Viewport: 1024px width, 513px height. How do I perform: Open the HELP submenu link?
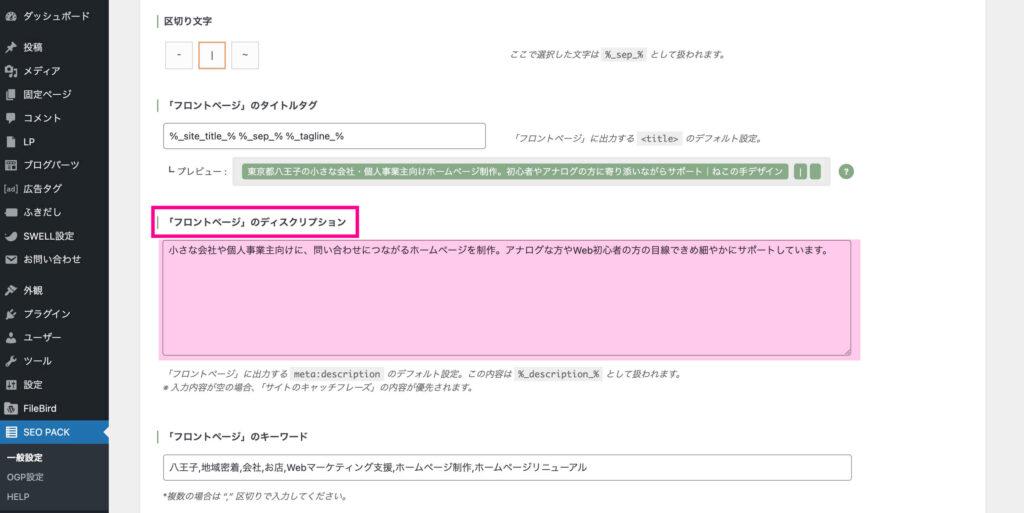pyautogui.click(x=18, y=496)
